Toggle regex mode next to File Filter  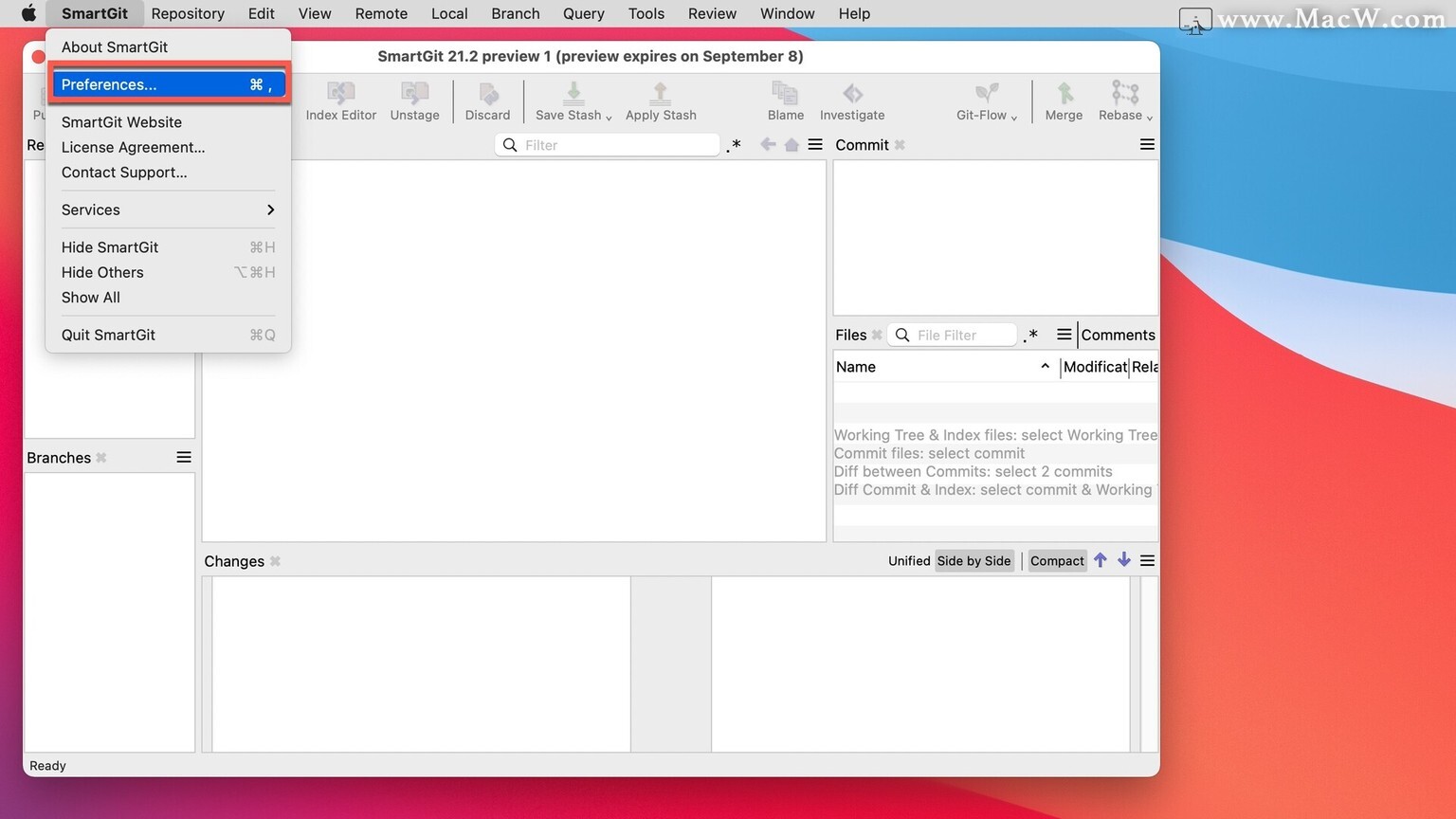[x=1030, y=335]
